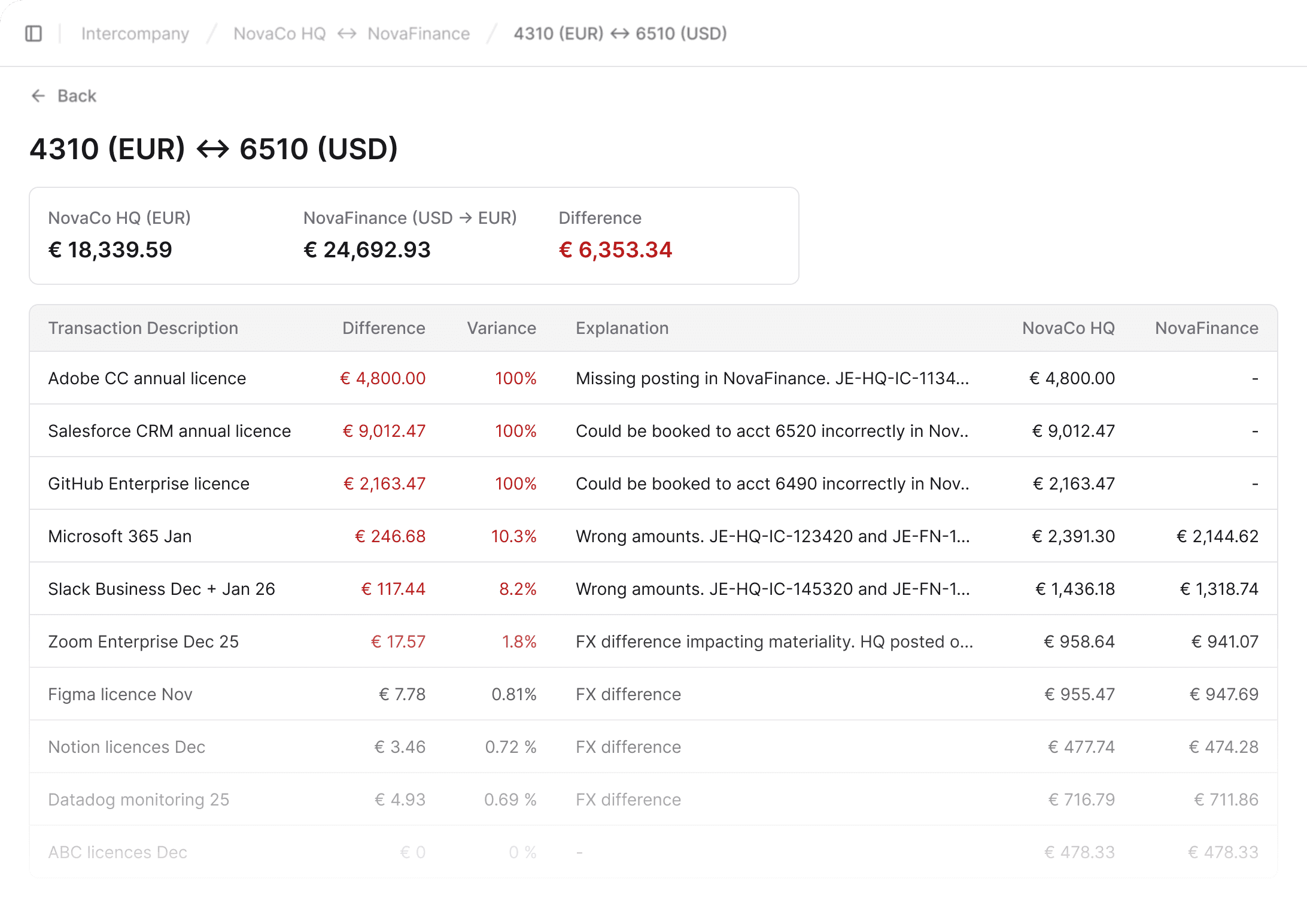This screenshot has height=924, width=1307.
Task: Toggle the sidebar panel icon
Action: [x=34, y=34]
